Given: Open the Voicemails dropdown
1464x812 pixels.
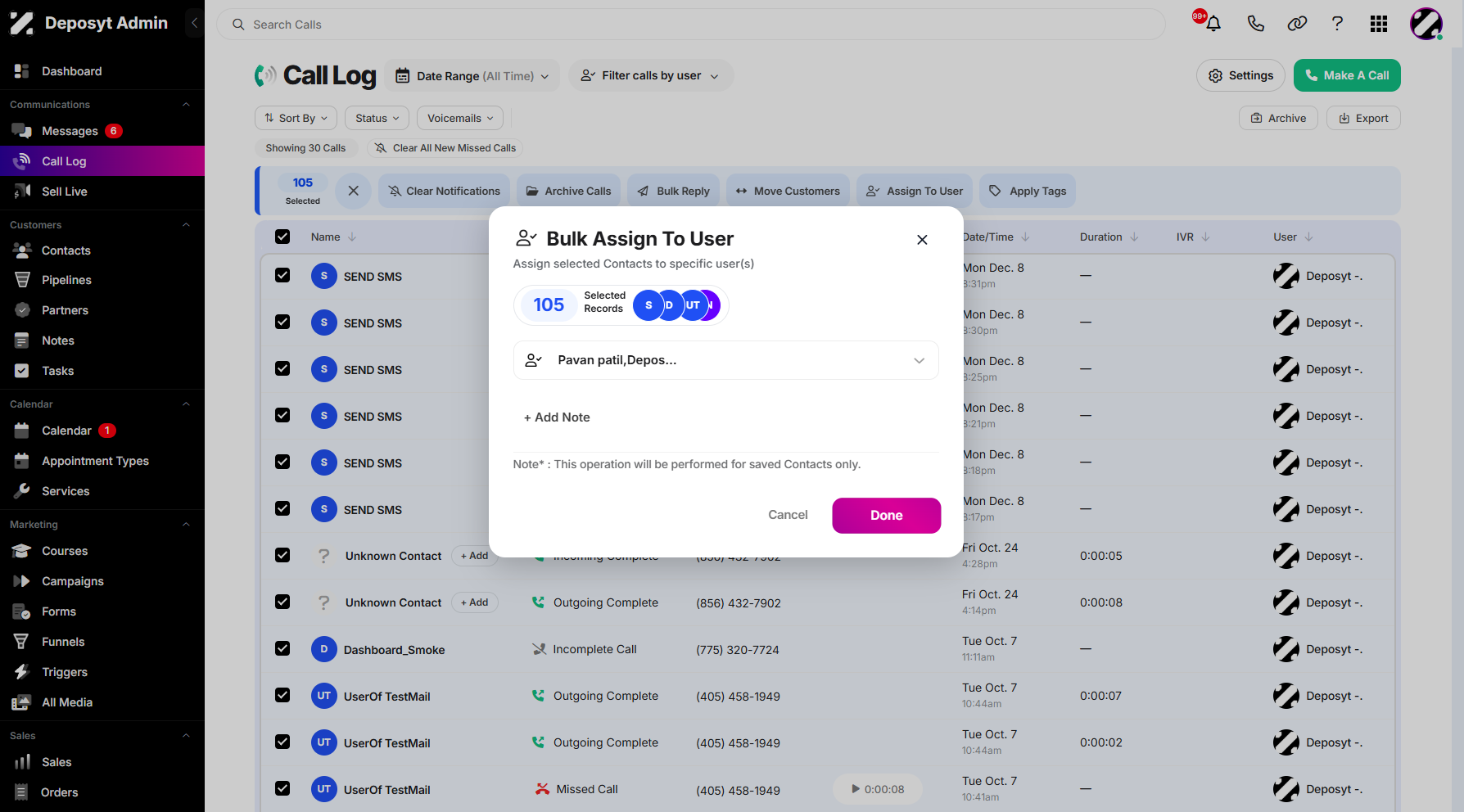Looking at the screenshot, I should tap(460, 118).
